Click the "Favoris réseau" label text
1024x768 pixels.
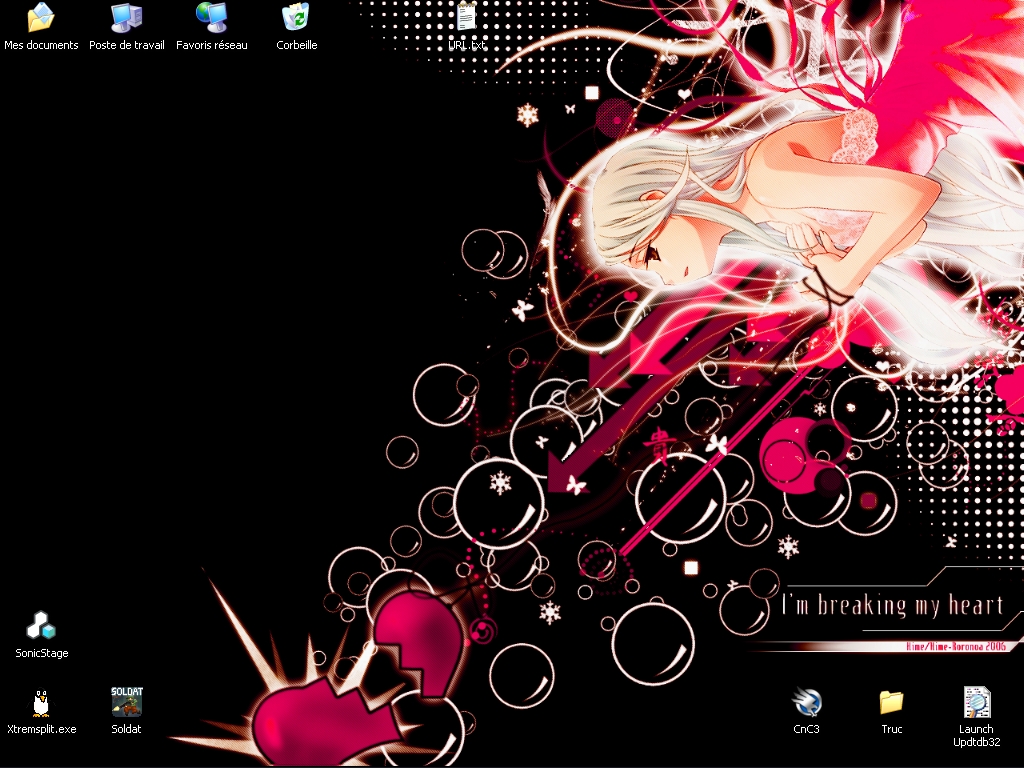tap(212, 45)
